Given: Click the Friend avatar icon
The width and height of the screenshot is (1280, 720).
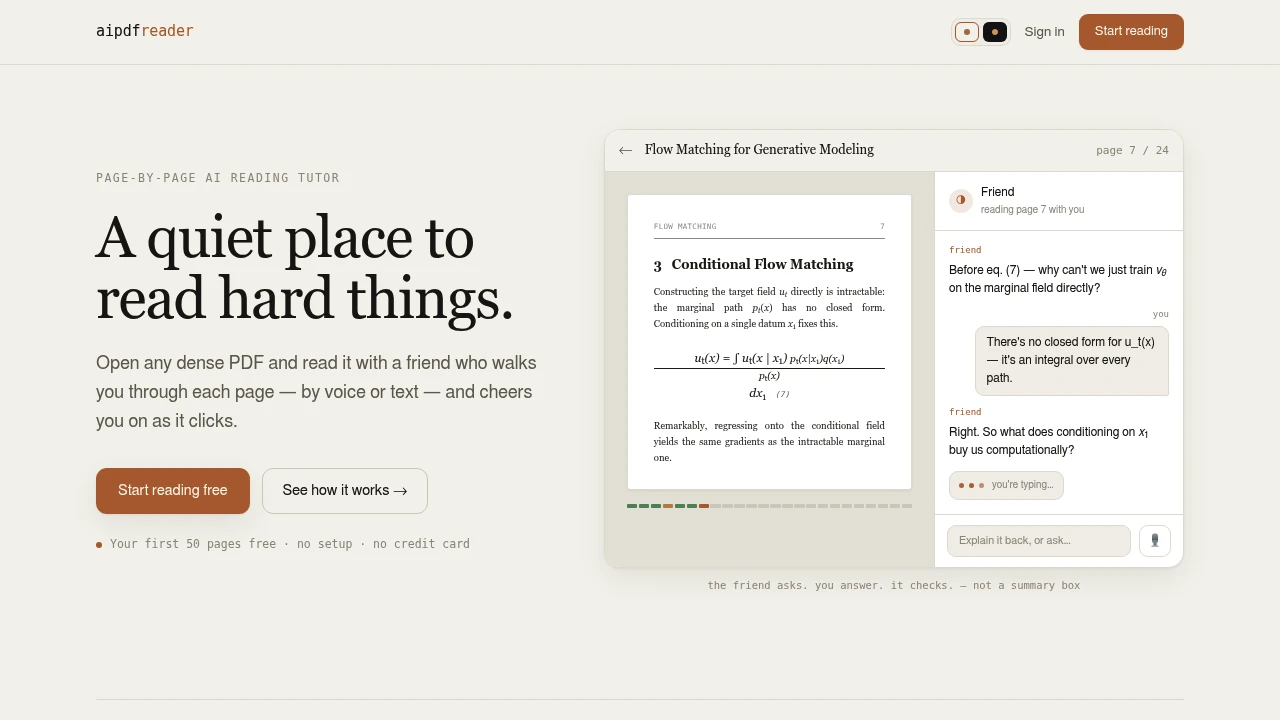Looking at the screenshot, I should point(961,200).
